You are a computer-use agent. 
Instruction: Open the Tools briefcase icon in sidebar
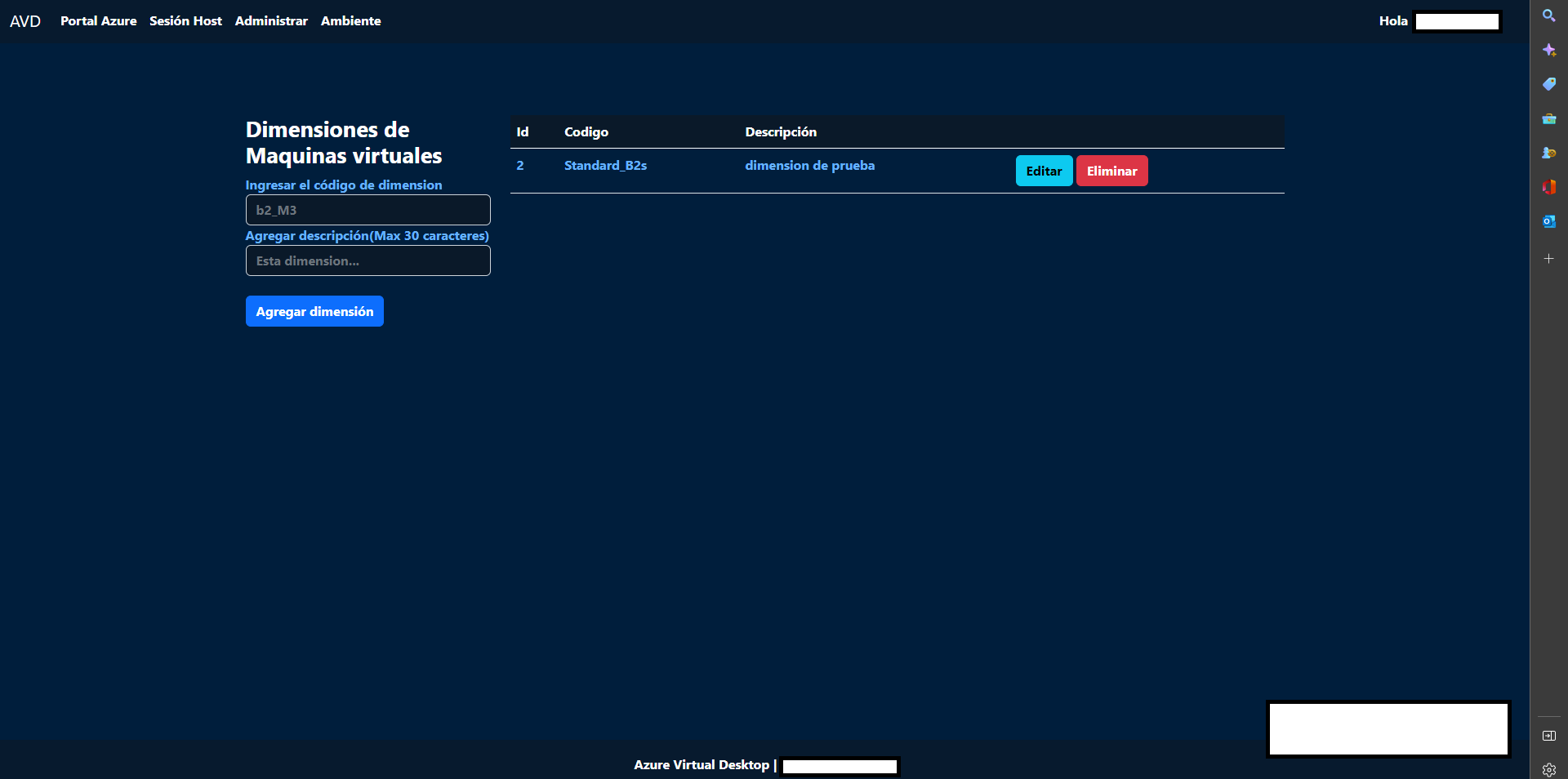1548,118
